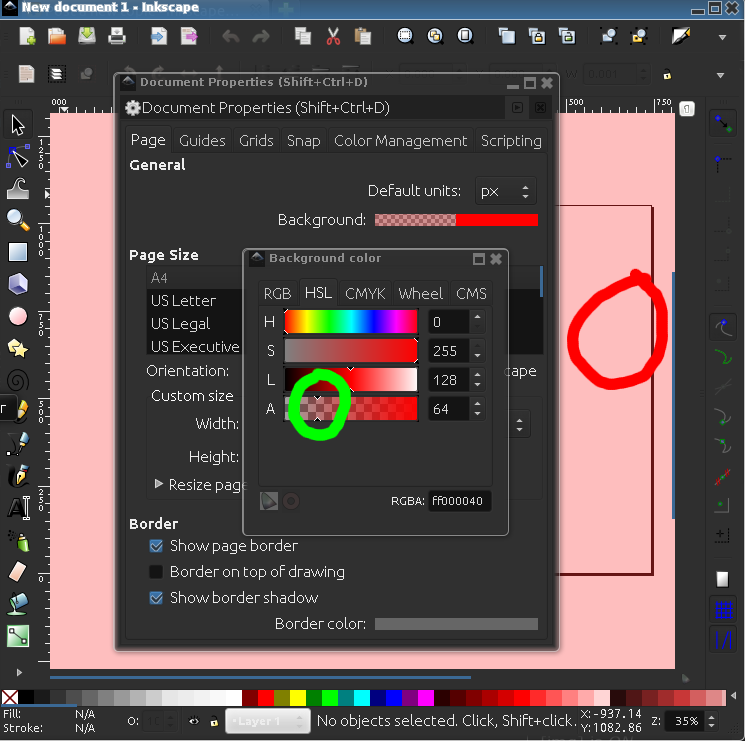Expand the Resize page section
Screen dimensions: 745x741
(x=160, y=484)
